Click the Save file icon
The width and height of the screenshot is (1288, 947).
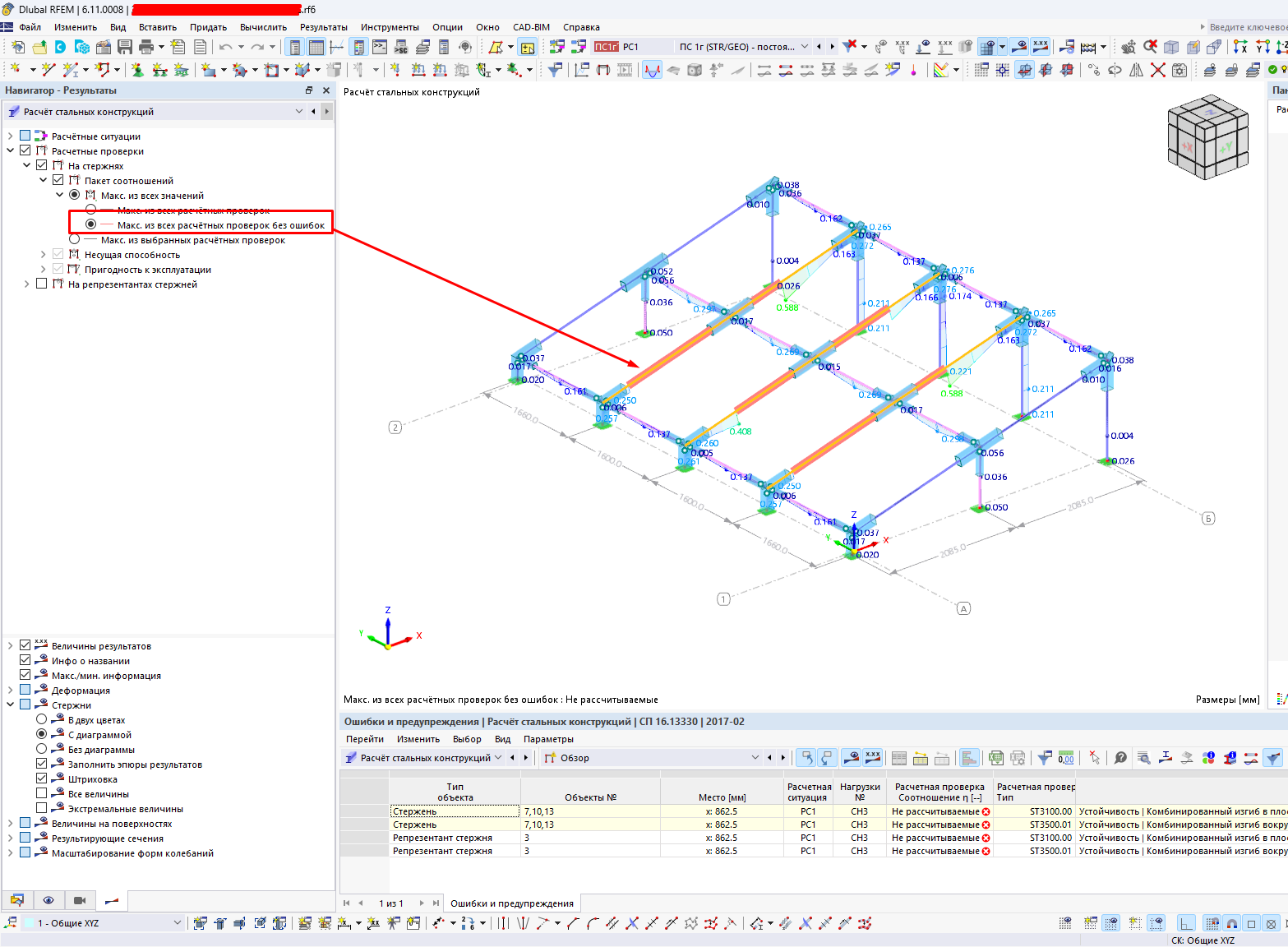[x=124, y=47]
